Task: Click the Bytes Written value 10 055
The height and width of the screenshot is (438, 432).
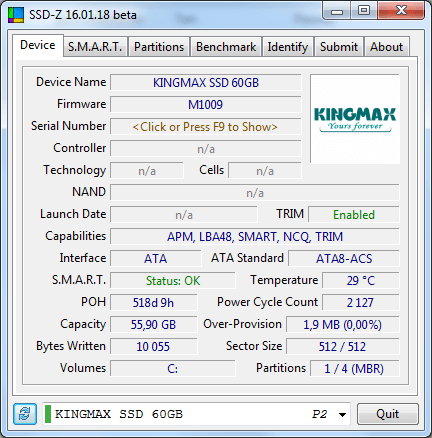Action: coord(153,347)
